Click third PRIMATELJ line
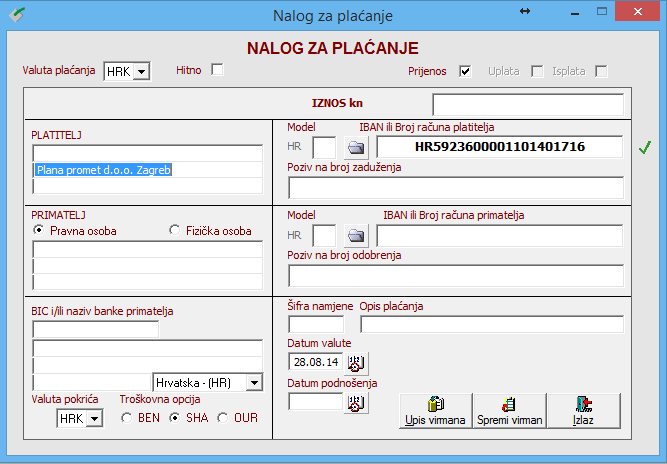This screenshot has width=667, height=464. tap(148, 282)
